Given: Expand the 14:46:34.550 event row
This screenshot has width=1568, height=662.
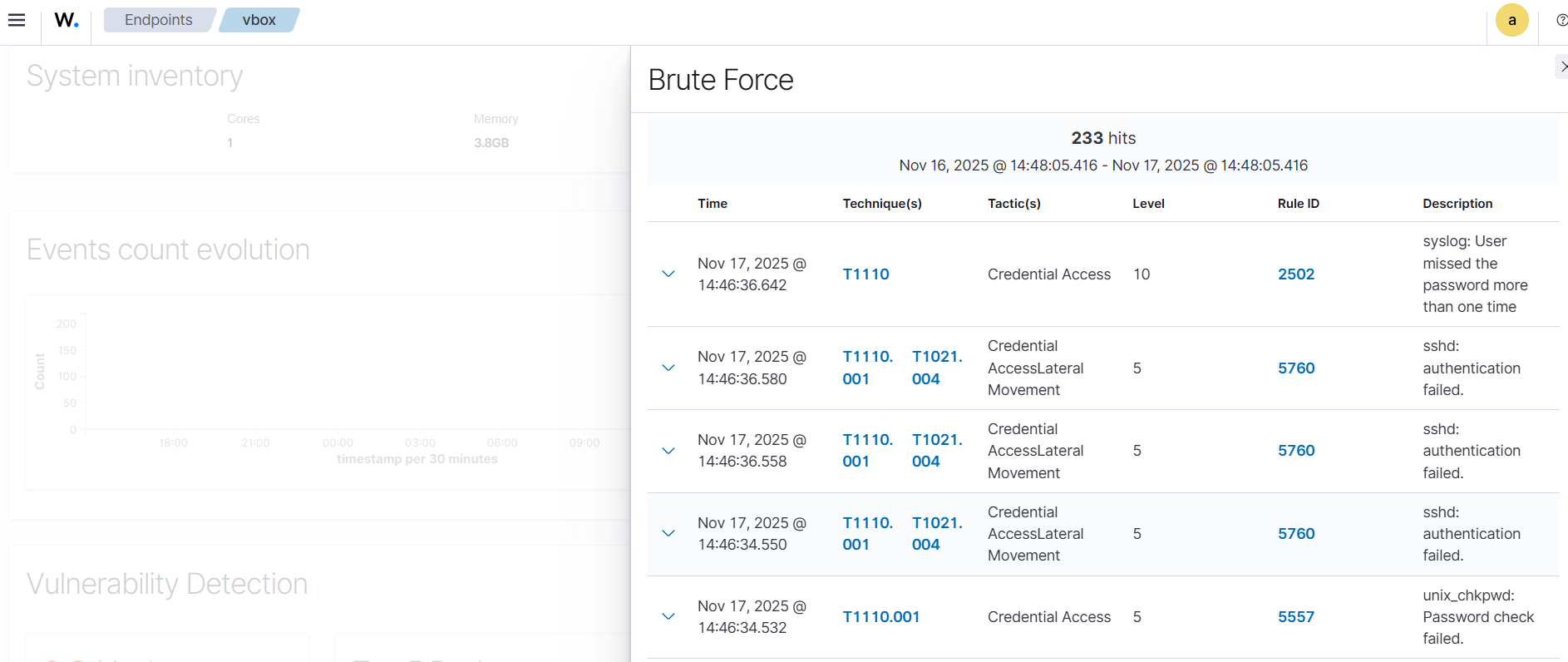Looking at the screenshot, I should [668, 533].
